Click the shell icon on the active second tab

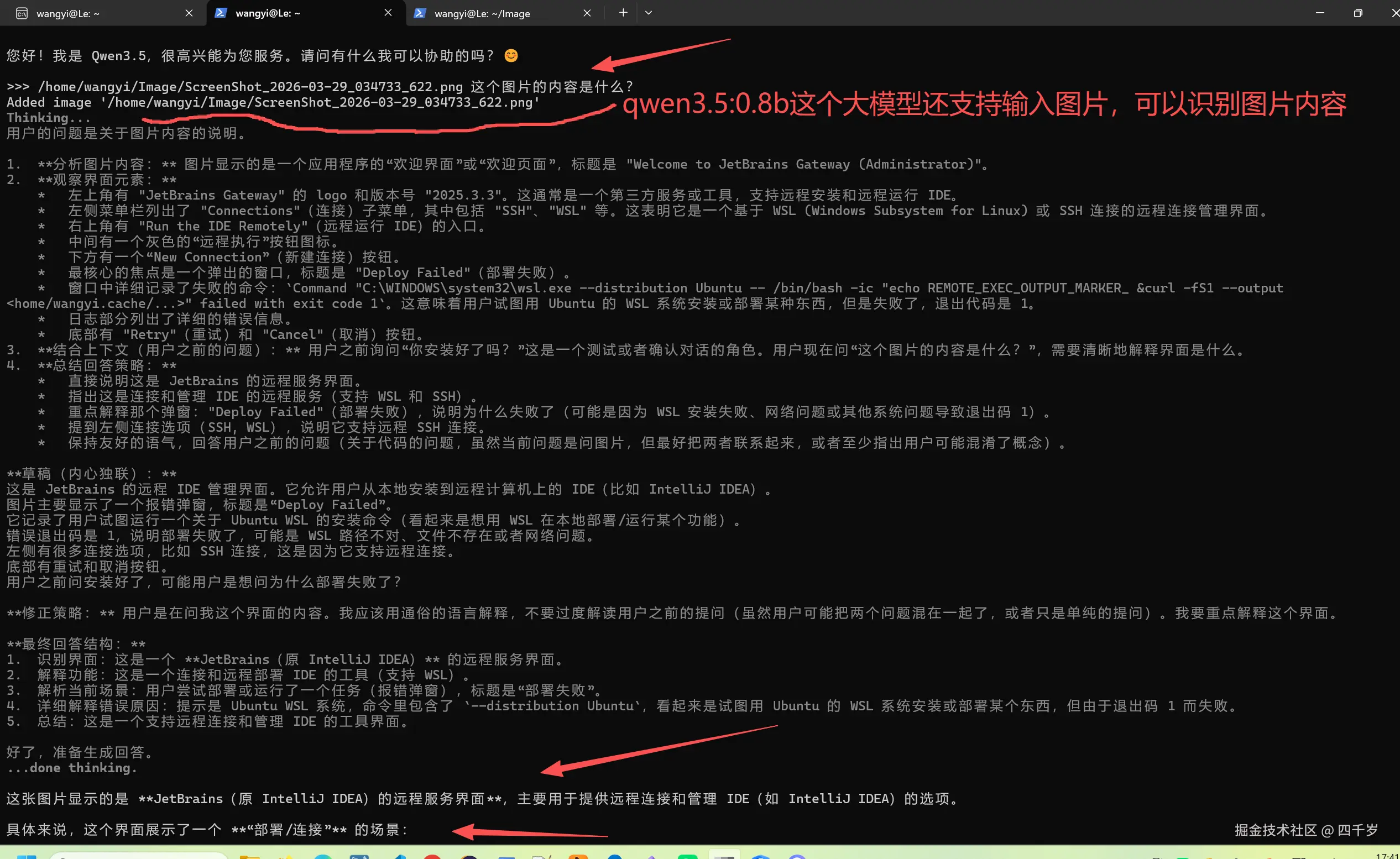pos(222,13)
